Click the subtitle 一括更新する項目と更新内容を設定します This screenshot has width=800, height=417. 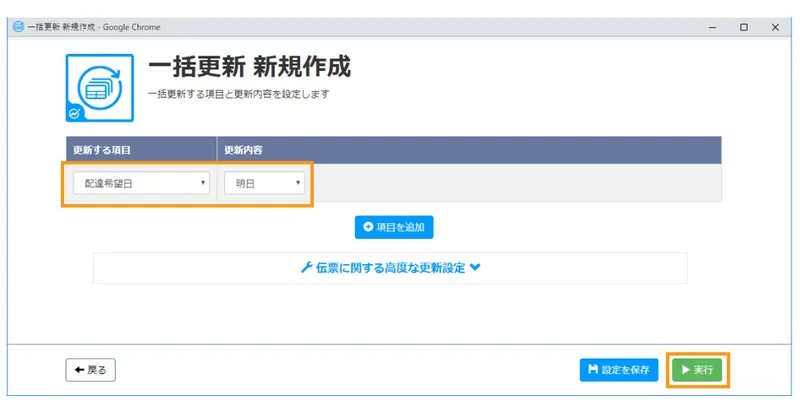click(239, 94)
